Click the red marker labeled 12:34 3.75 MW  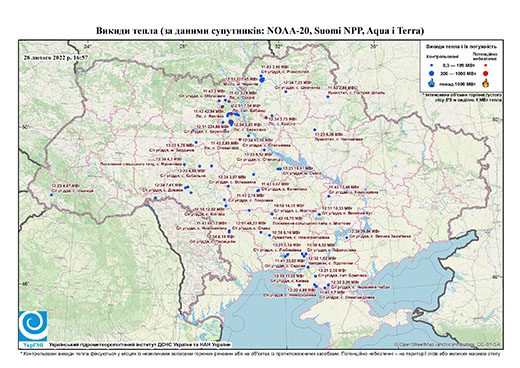click(266, 117)
